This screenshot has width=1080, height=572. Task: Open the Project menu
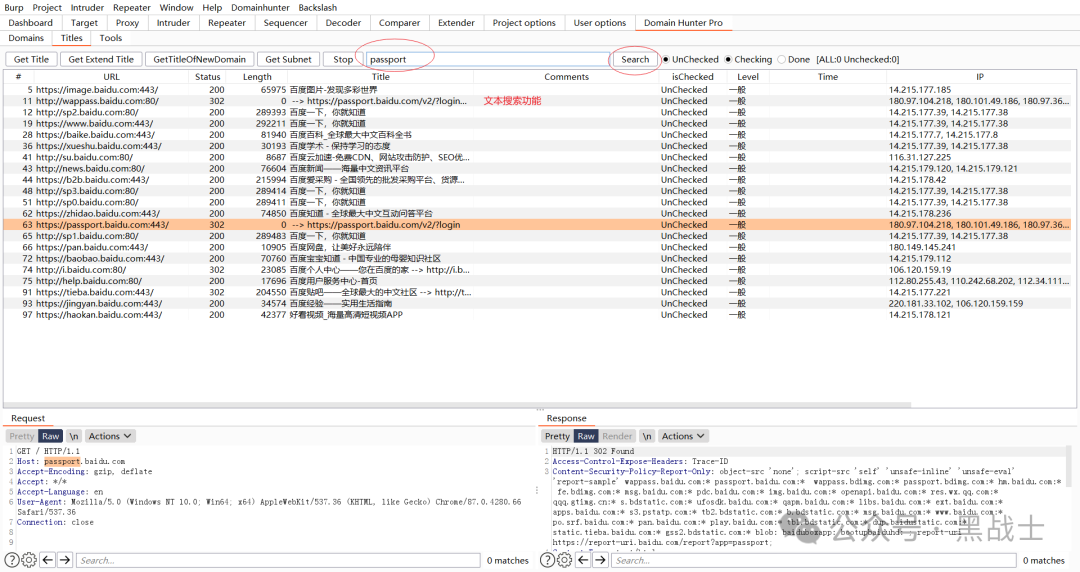point(47,8)
